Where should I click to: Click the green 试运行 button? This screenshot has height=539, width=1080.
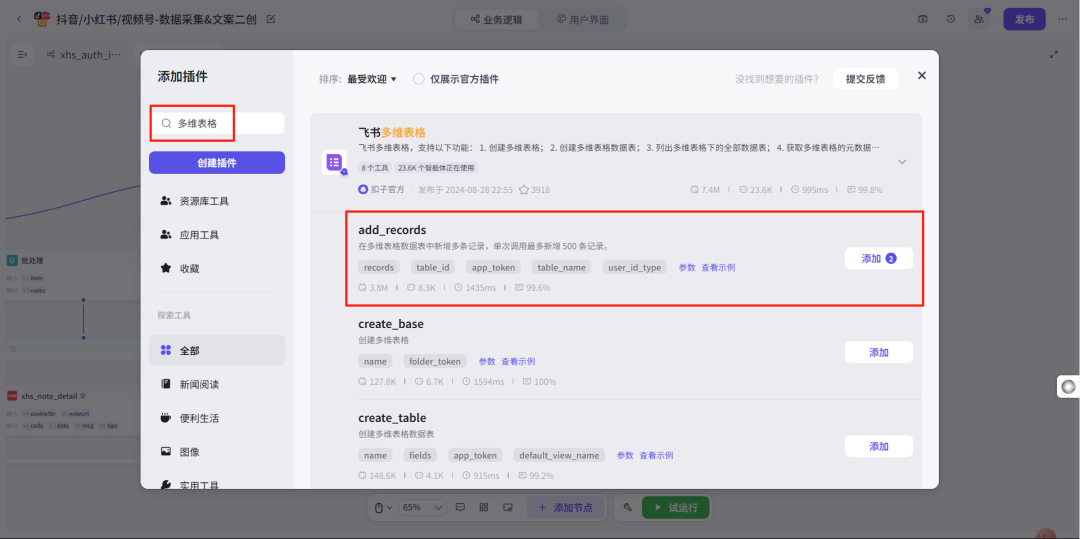pyautogui.click(x=675, y=507)
